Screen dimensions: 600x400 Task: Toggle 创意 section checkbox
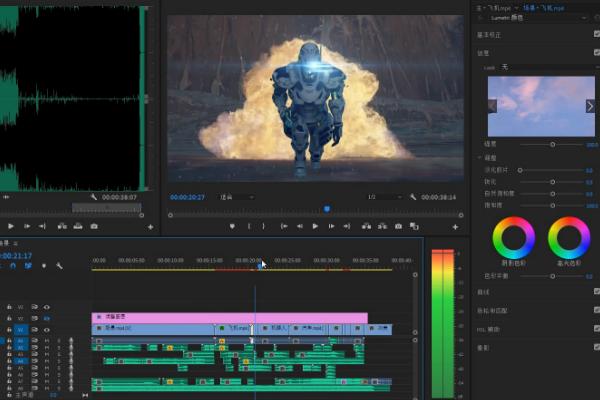[597, 52]
